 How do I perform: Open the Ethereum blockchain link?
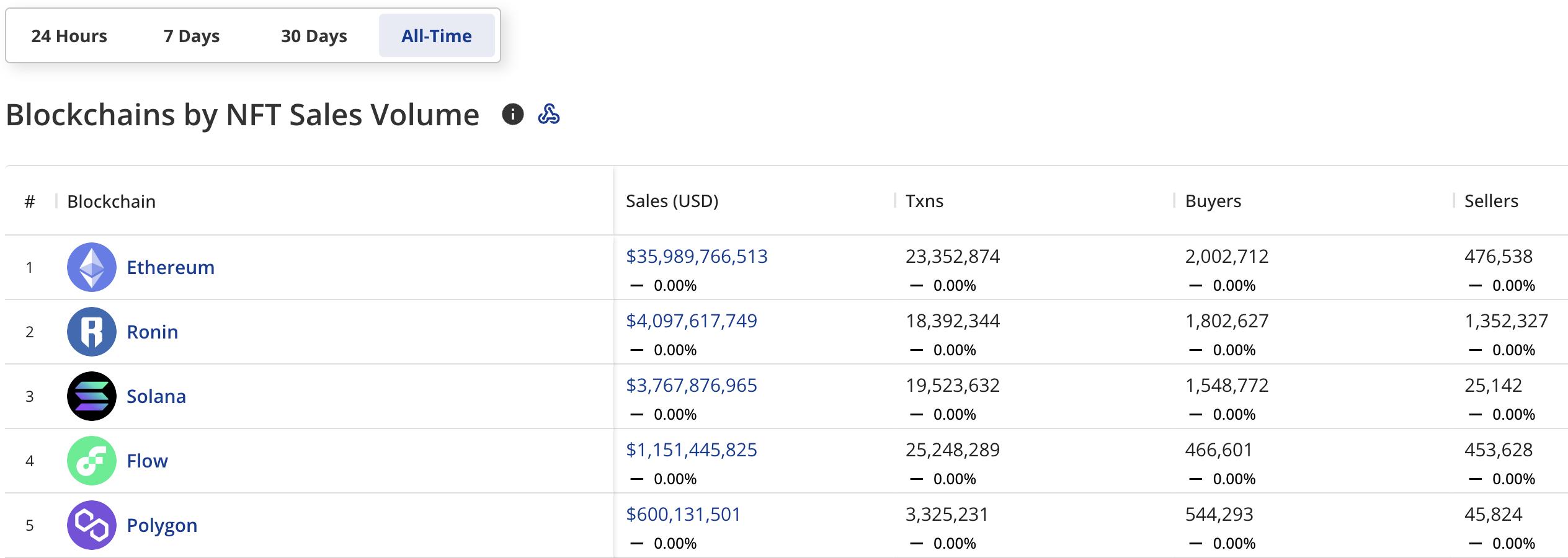click(x=171, y=267)
